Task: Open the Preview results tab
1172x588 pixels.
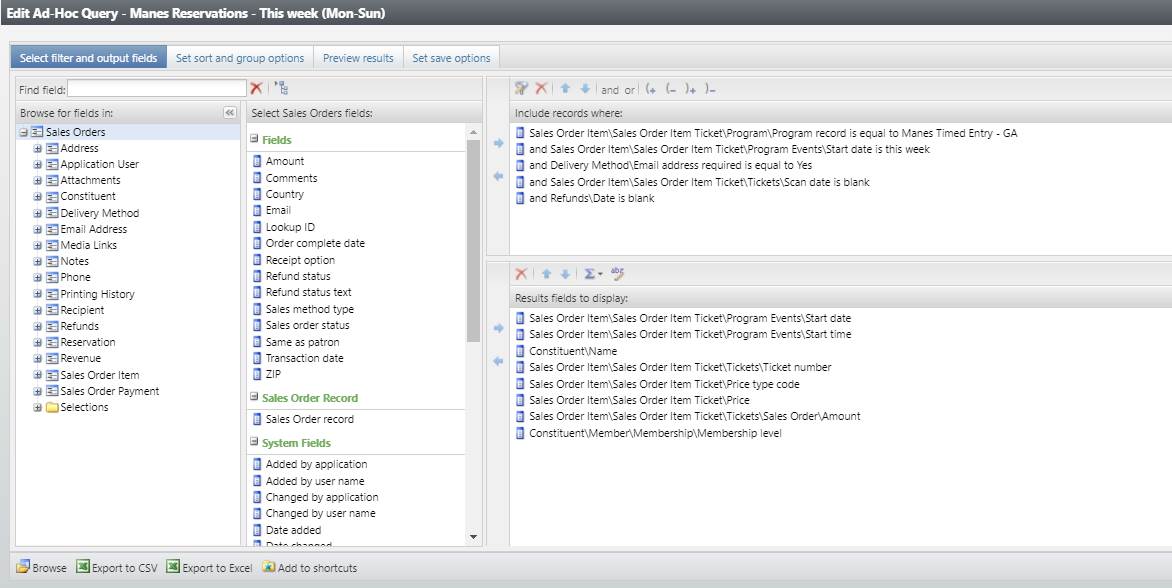Action: pos(358,58)
